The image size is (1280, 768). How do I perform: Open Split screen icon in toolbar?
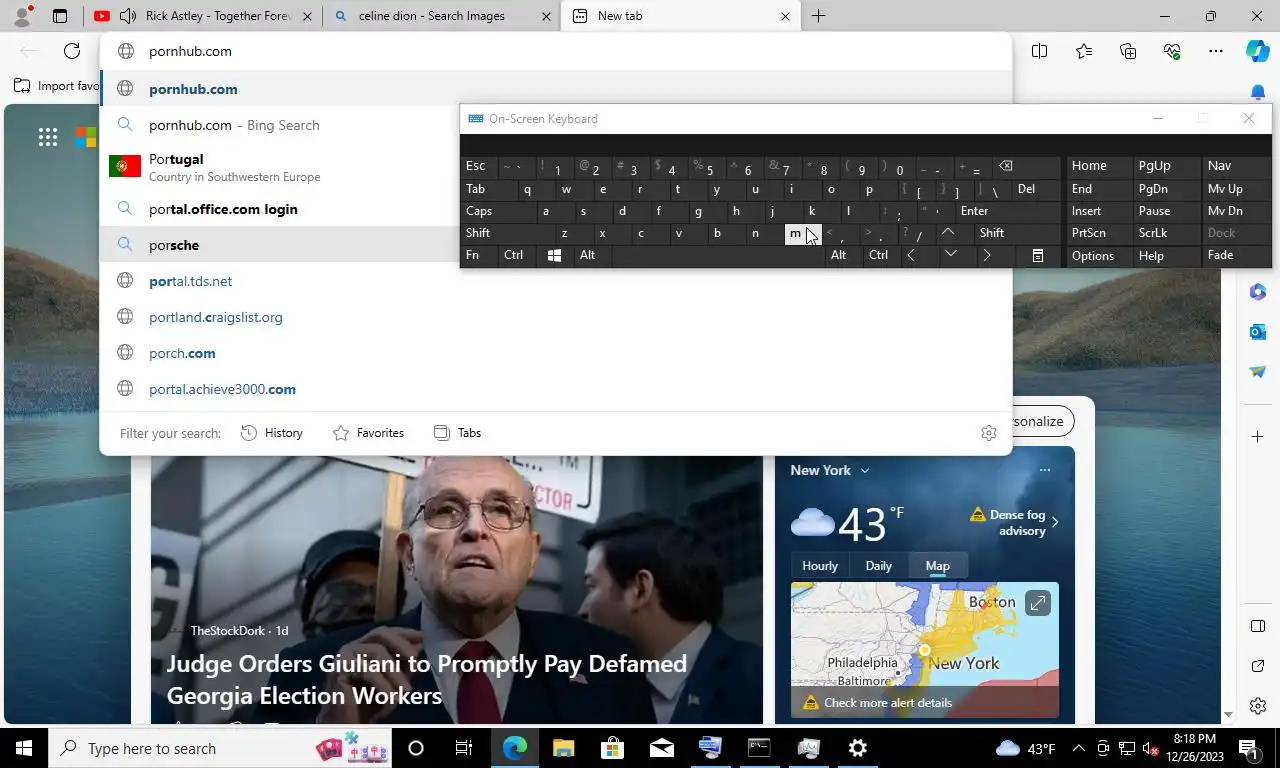1039,51
